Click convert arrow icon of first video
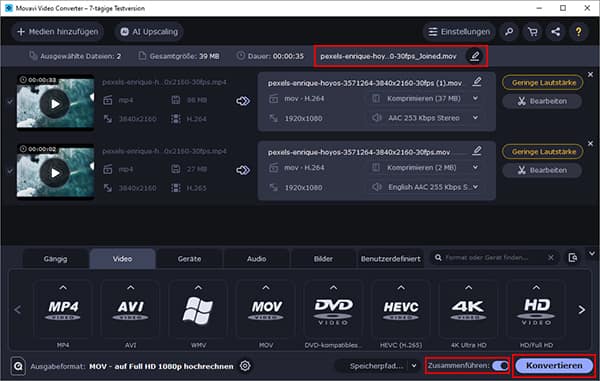The image size is (600, 381). [x=243, y=101]
